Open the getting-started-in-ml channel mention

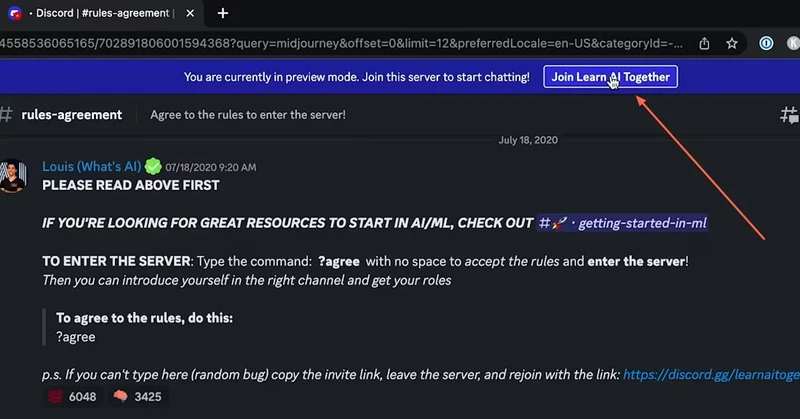tap(623, 223)
